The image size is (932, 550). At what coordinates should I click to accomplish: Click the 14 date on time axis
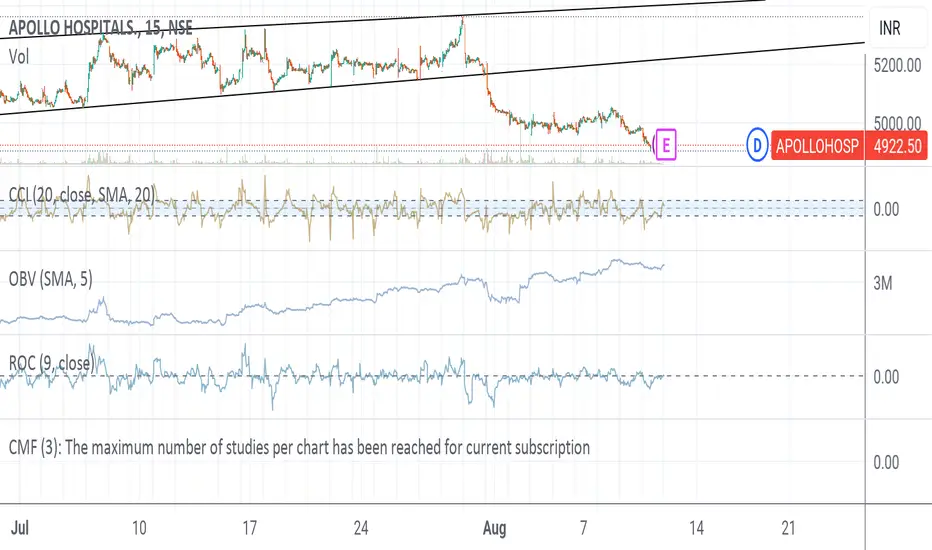pyautogui.click(x=696, y=527)
